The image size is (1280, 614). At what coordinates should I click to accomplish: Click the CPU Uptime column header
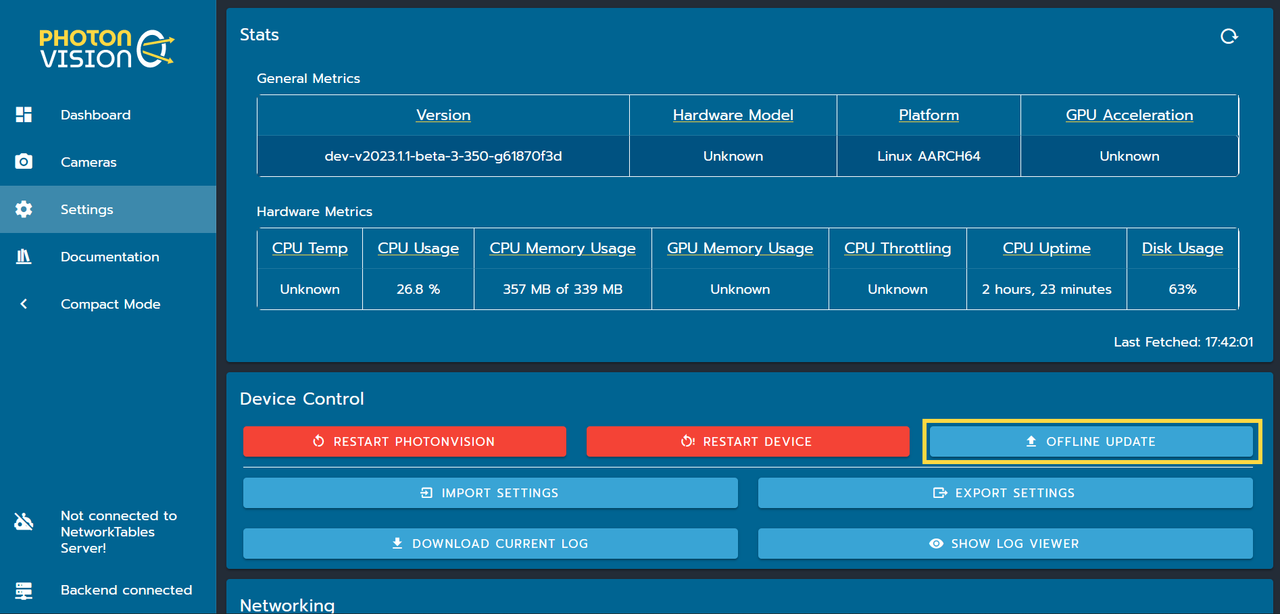tap(1047, 248)
